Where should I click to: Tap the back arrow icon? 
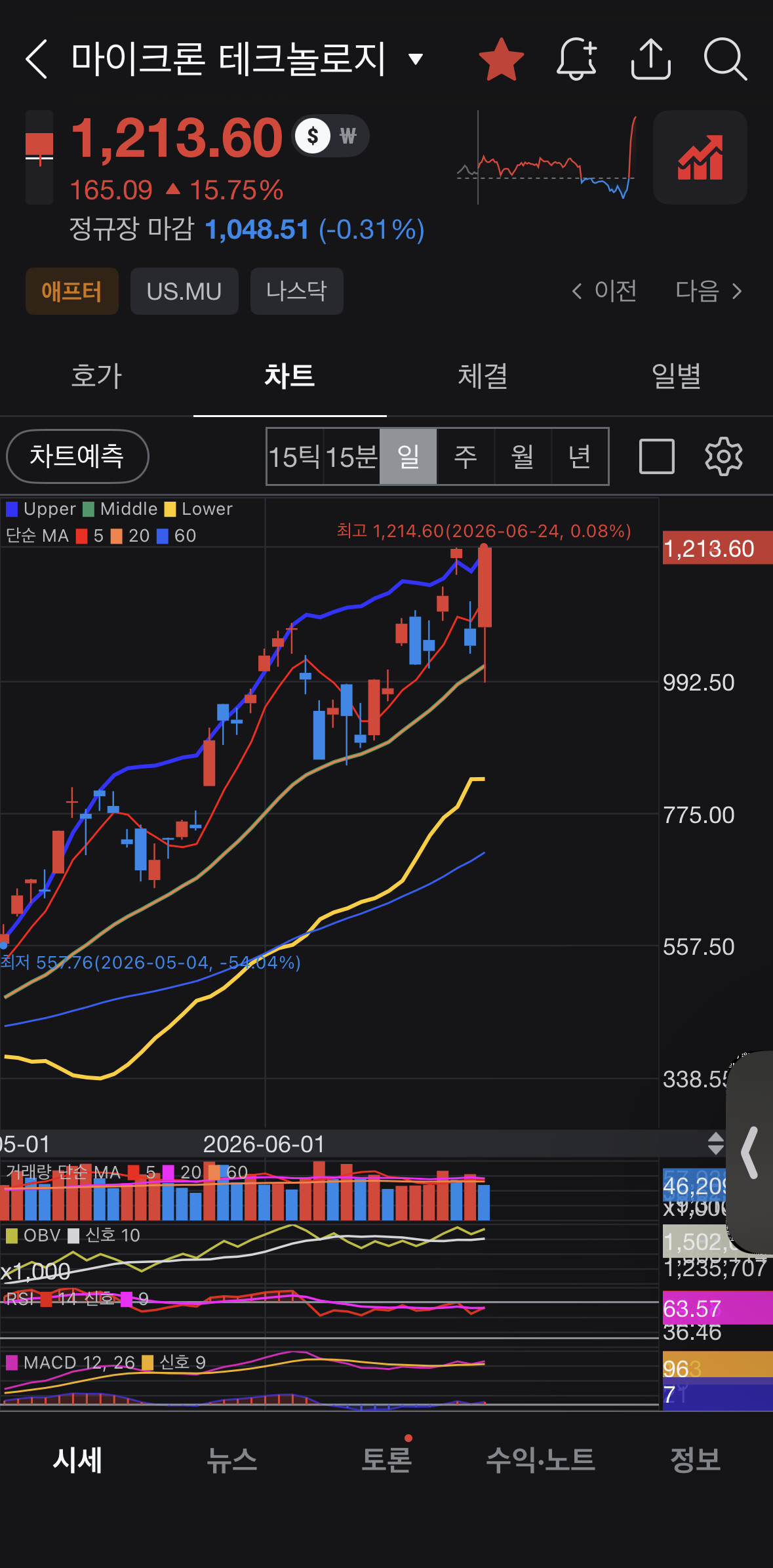(x=37, y=59)
